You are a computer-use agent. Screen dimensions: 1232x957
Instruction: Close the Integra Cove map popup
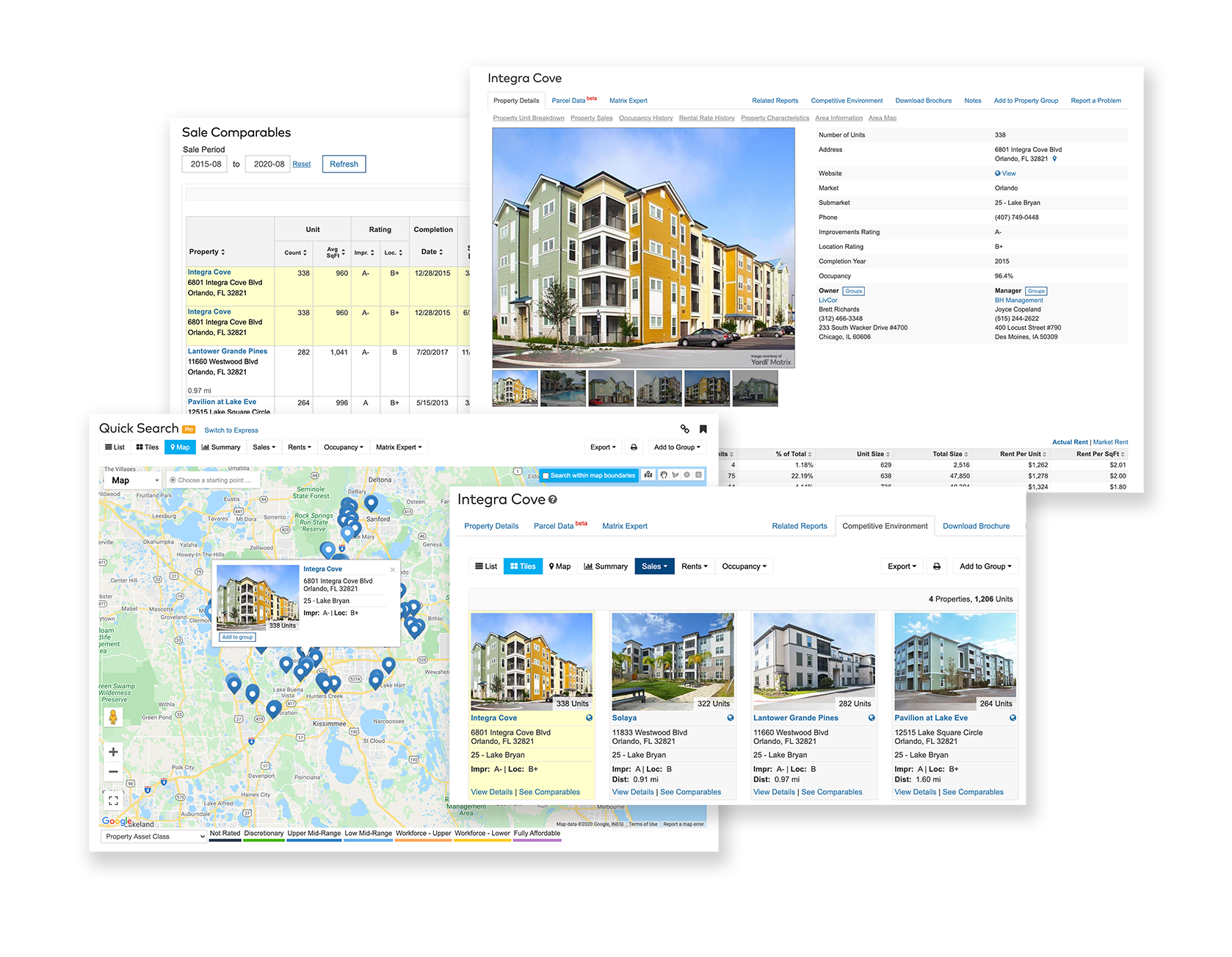point(392,569)
